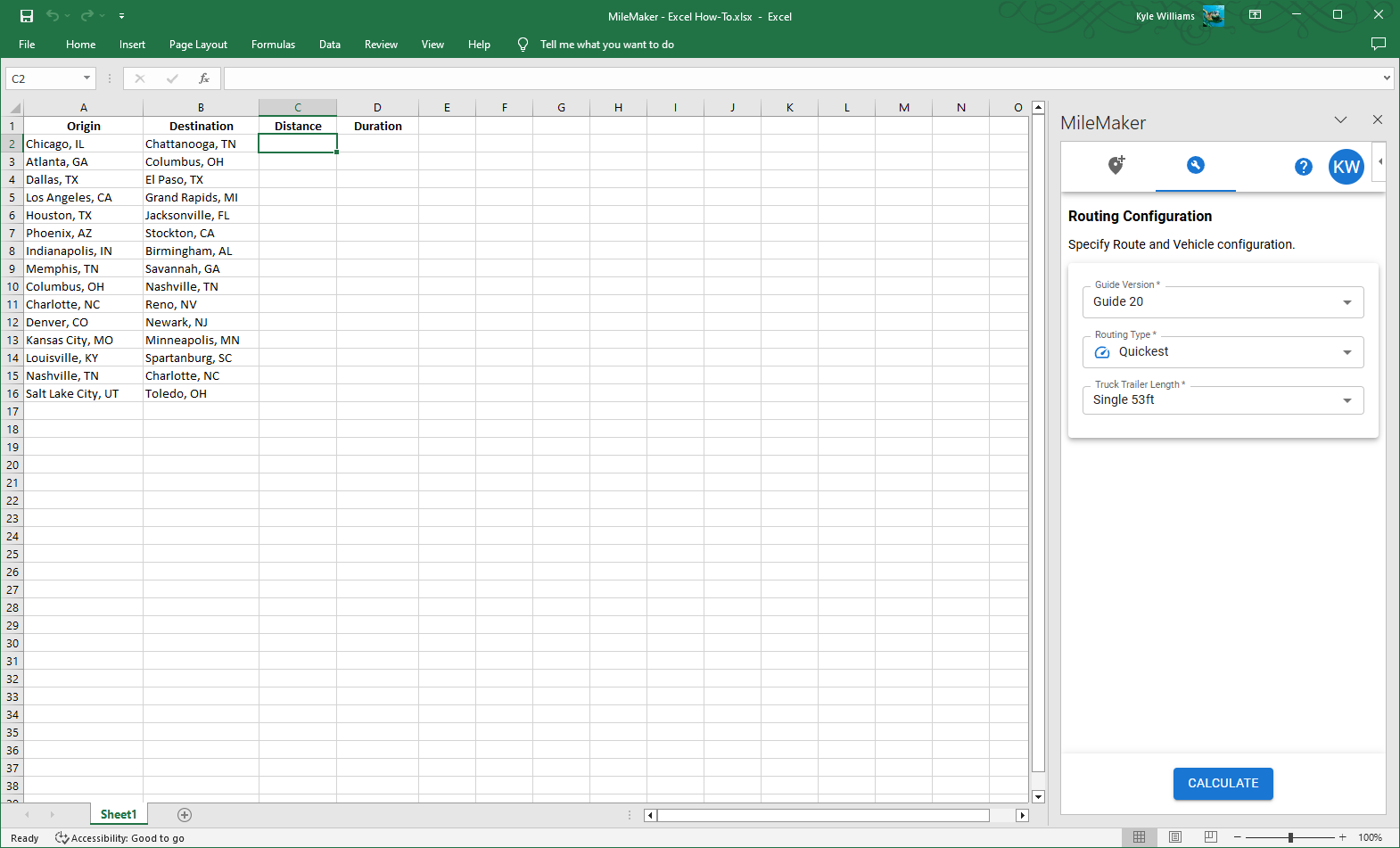Open the Home ribbon tab

click(x=81, y=45)
